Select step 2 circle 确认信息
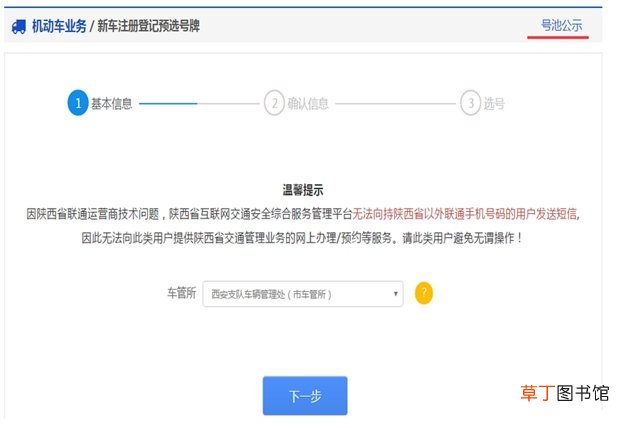Viewport: 620px width, 428px height. pyautogui.click(x=274, y=103)
